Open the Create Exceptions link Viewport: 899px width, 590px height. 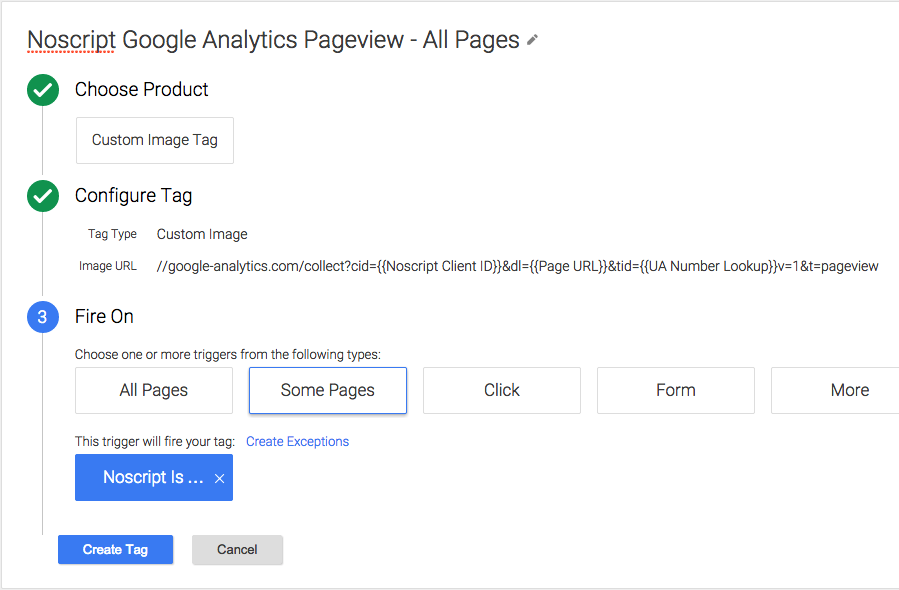(x=298, y=441)
